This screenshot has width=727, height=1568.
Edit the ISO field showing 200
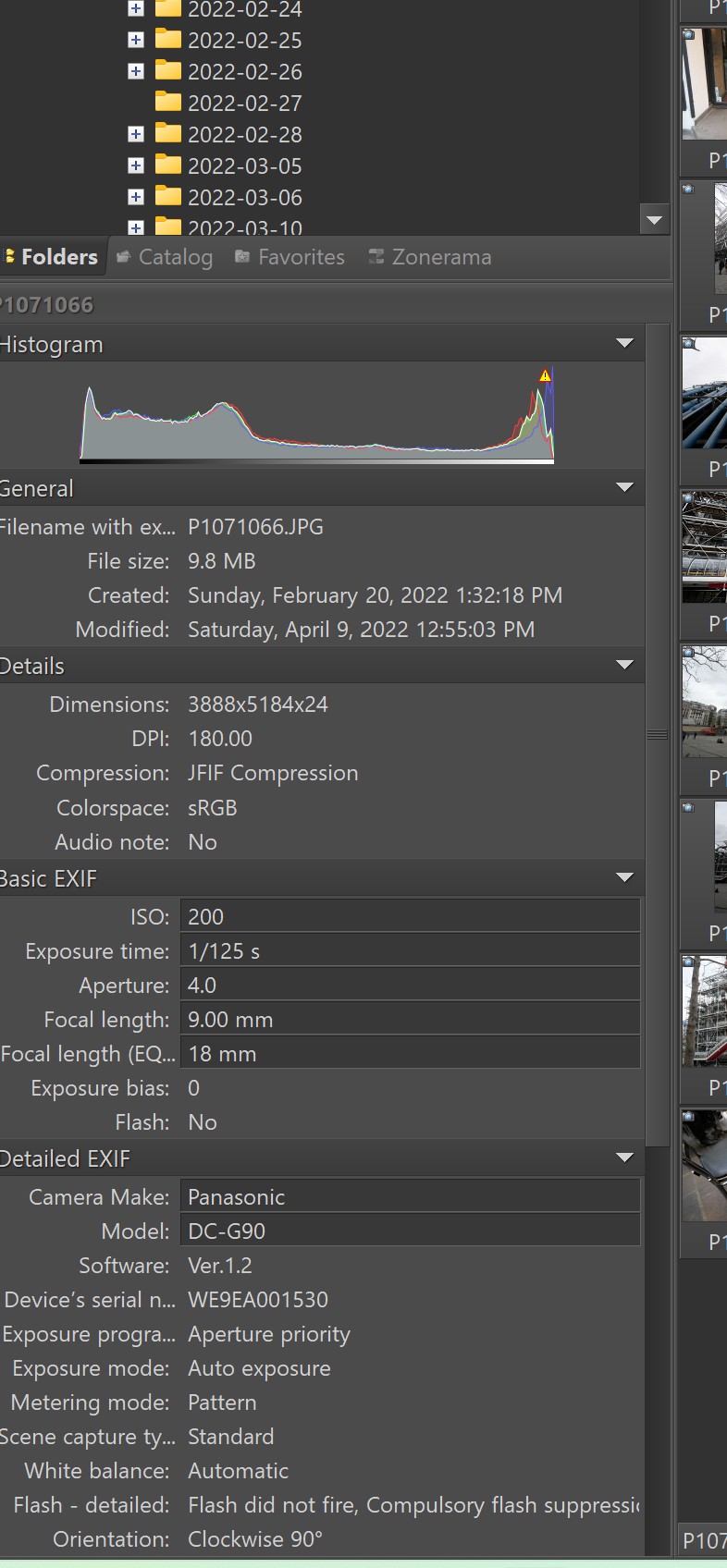click(410, 916)
